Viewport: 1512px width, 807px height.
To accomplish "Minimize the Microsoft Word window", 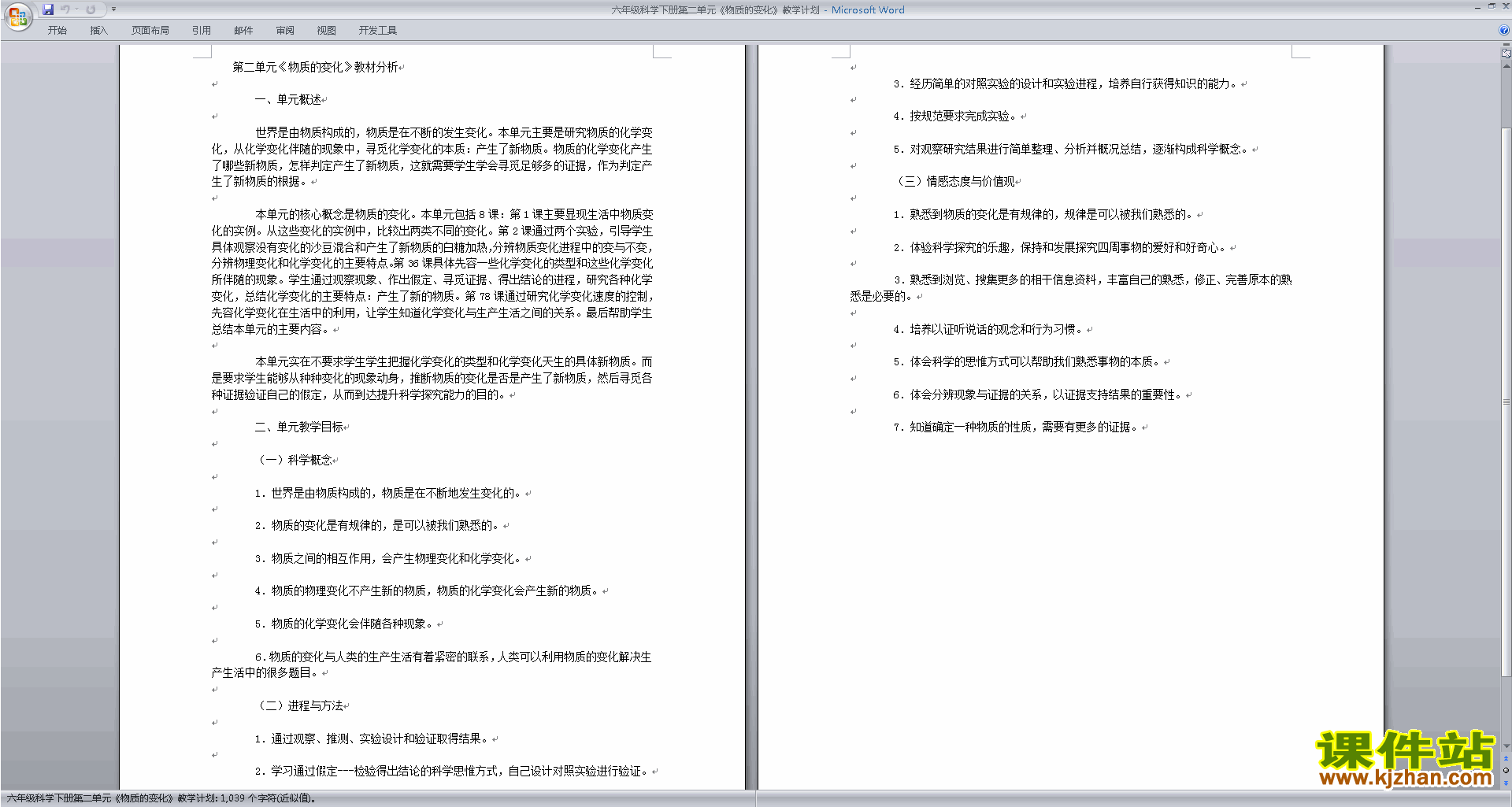I will (x=1477, y=8).
